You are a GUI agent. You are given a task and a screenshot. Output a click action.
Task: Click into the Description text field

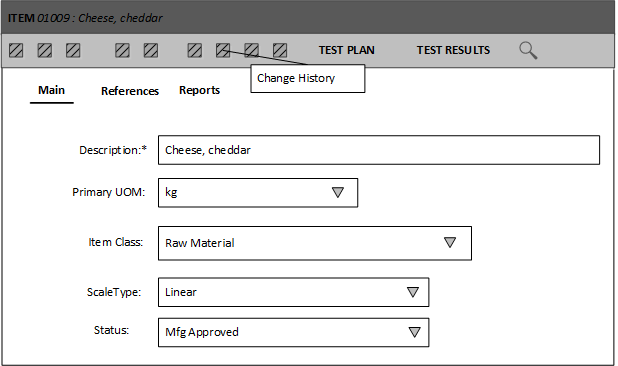379,150
